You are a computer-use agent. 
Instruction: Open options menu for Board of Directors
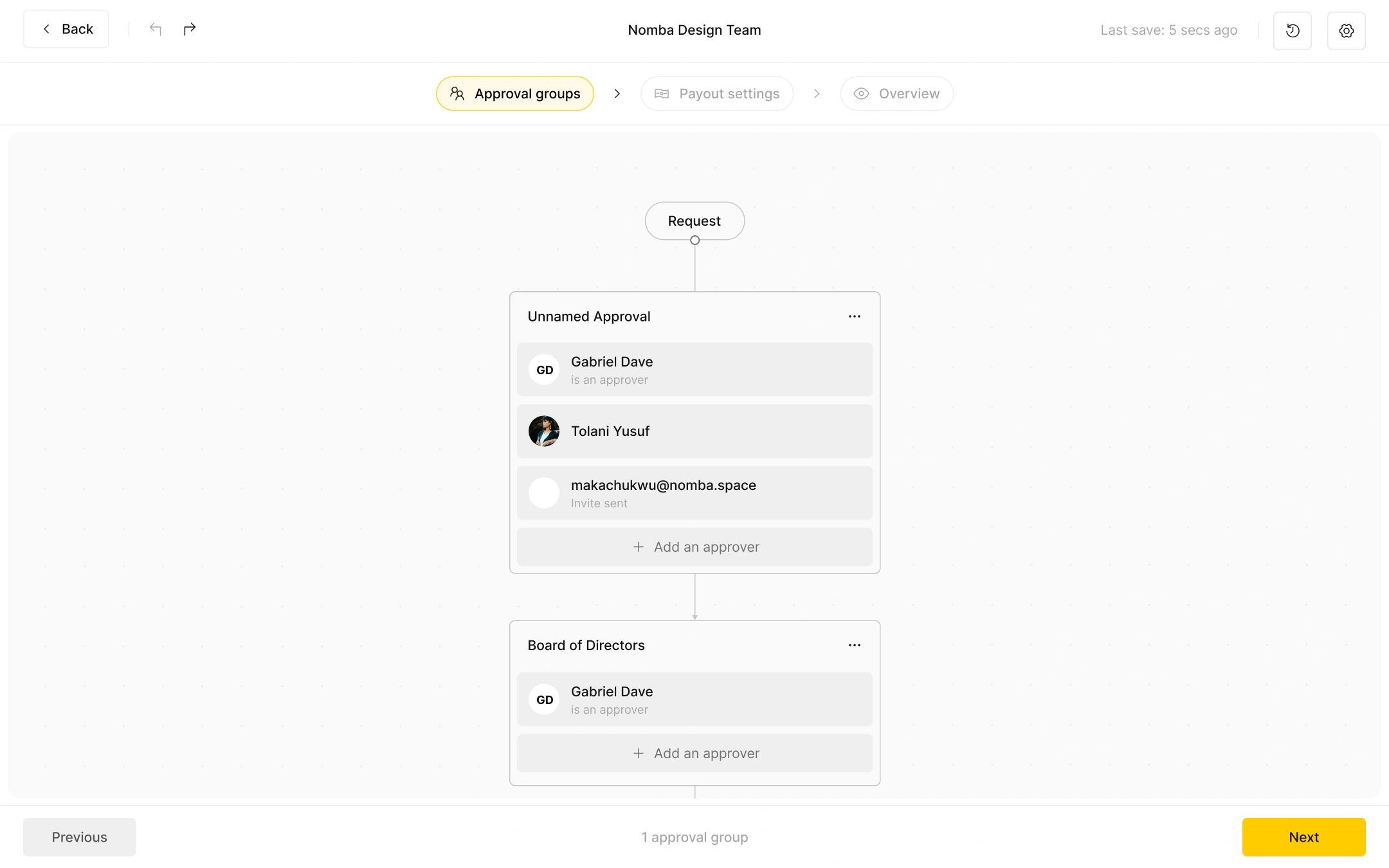[854, 645]
